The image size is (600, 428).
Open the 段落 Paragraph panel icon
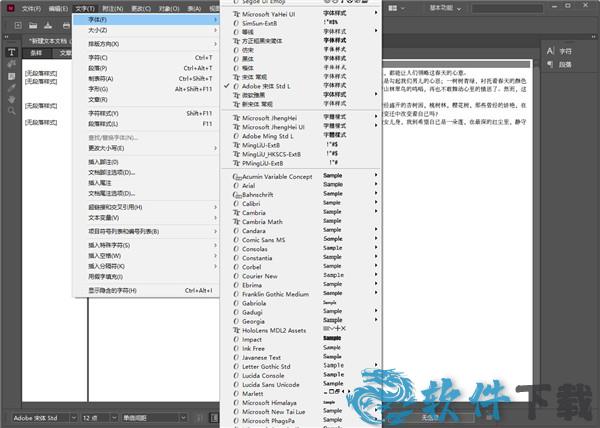click(x=551, y=64)
